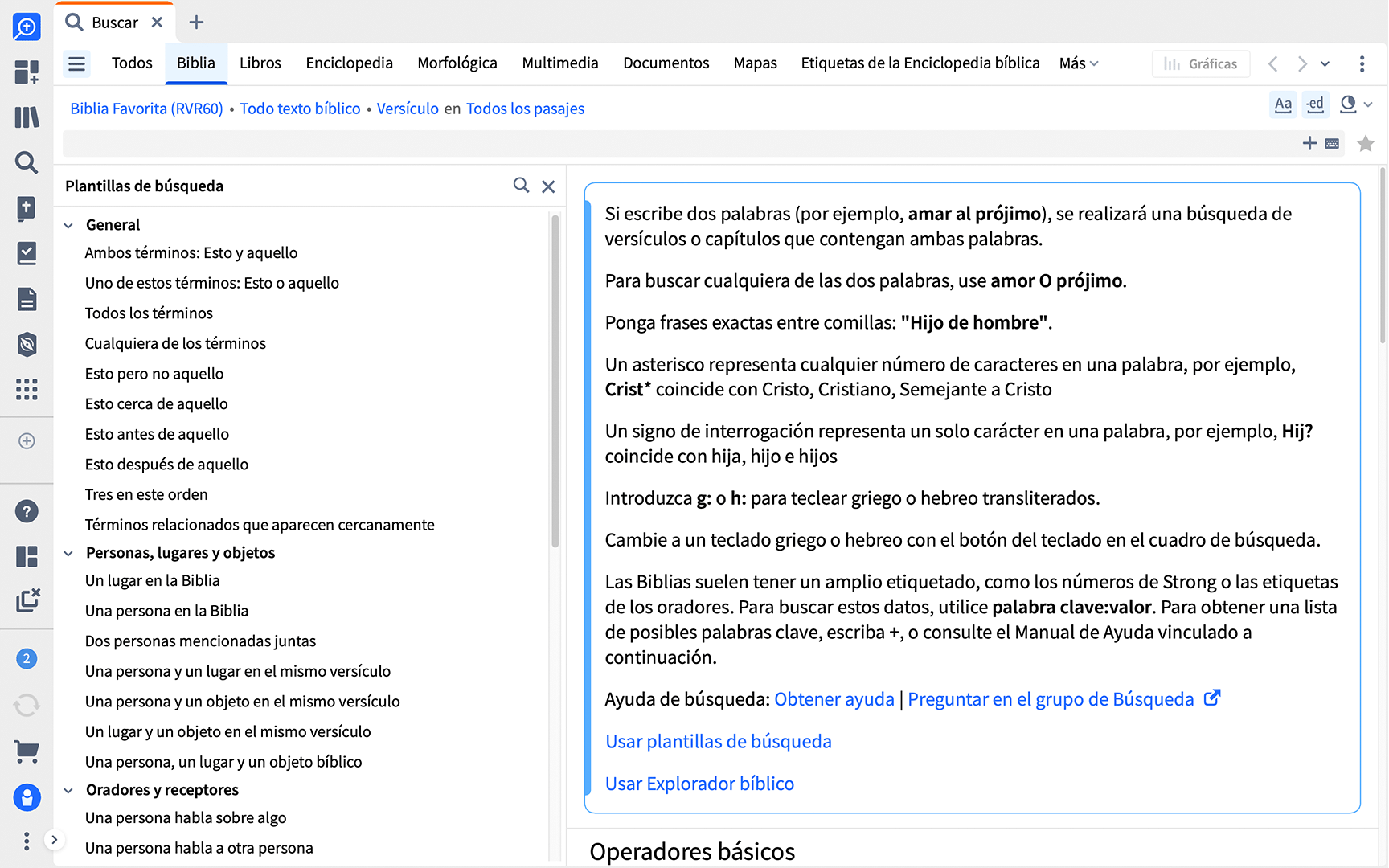The width and height of the screenshot is (1389, 868).
Task: Toggle match case Aa option
Action: 1284,104
